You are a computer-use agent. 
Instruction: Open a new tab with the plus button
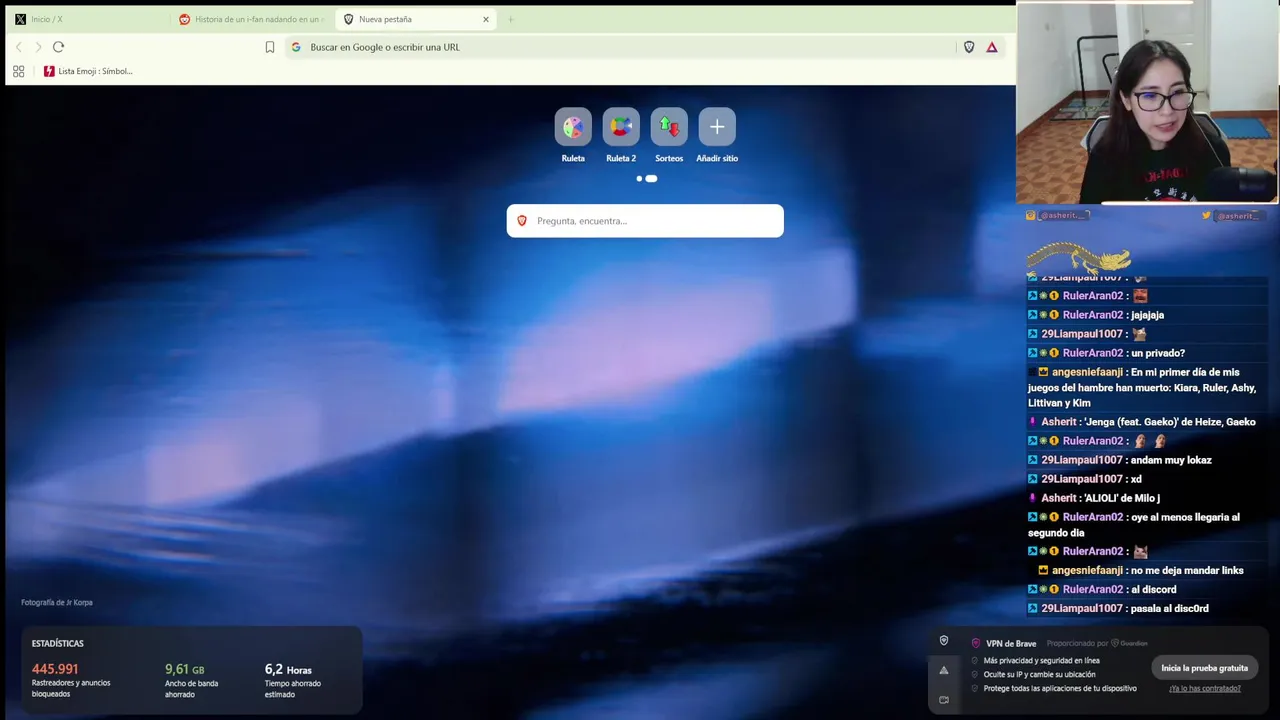(x=510, y=19)
